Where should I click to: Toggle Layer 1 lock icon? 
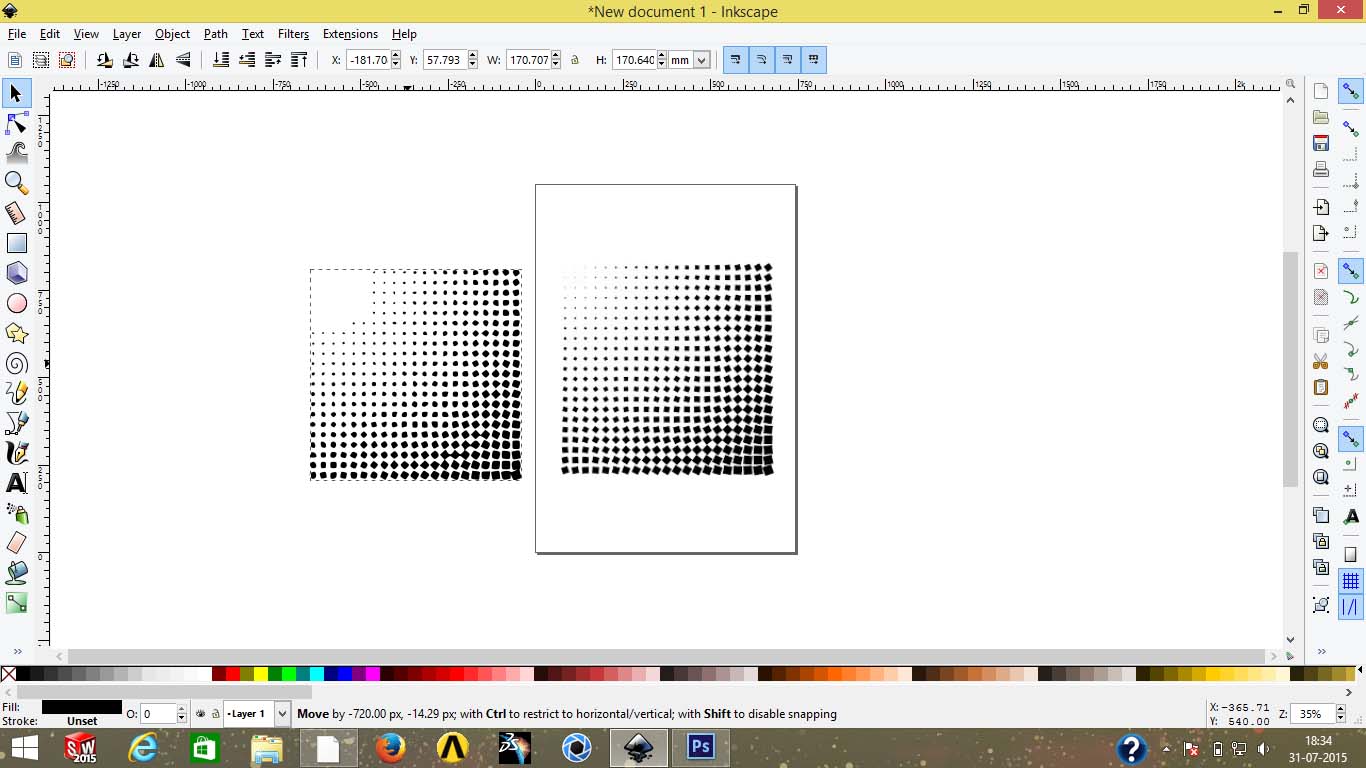(x=215, y=714)
